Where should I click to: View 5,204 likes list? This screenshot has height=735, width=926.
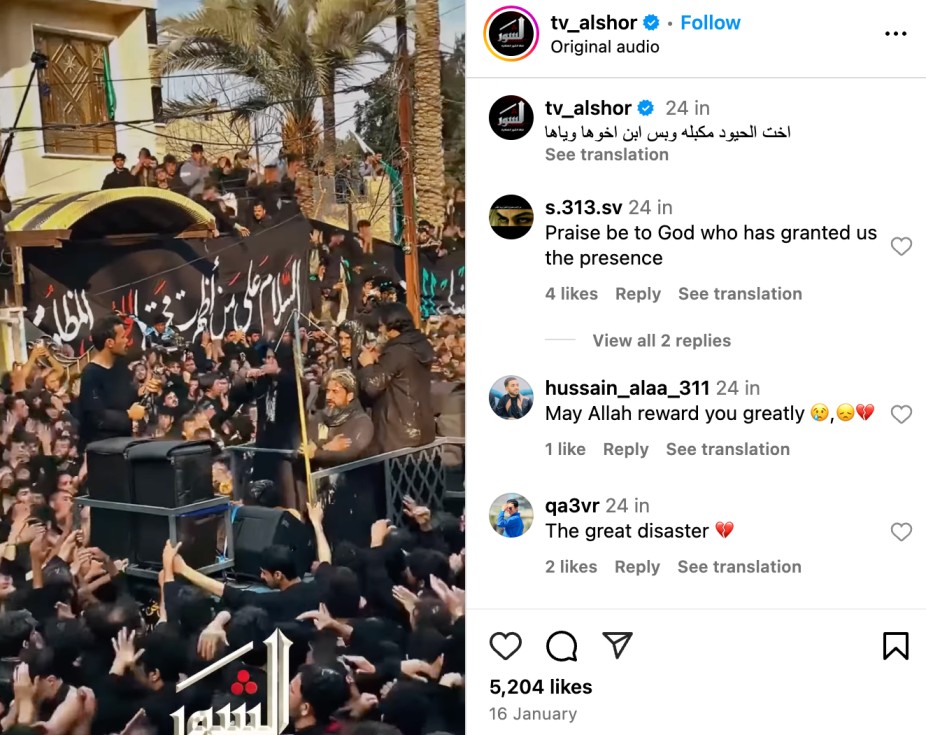[540, 687]
